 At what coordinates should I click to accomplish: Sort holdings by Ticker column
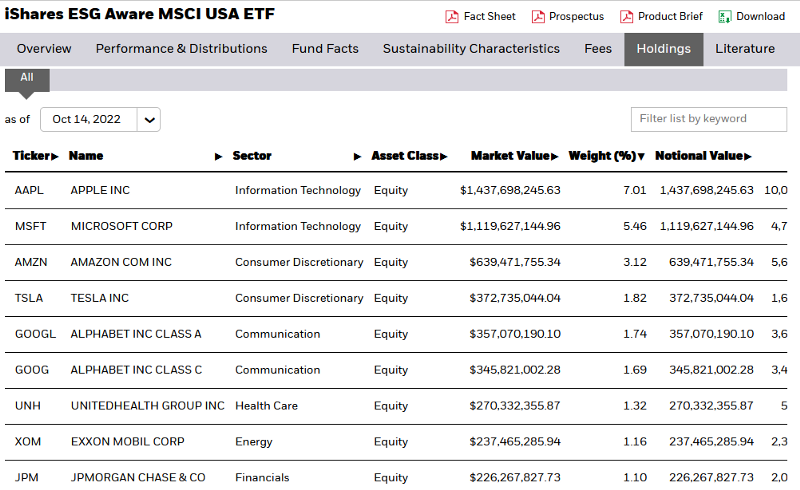(x=36, y=156)
